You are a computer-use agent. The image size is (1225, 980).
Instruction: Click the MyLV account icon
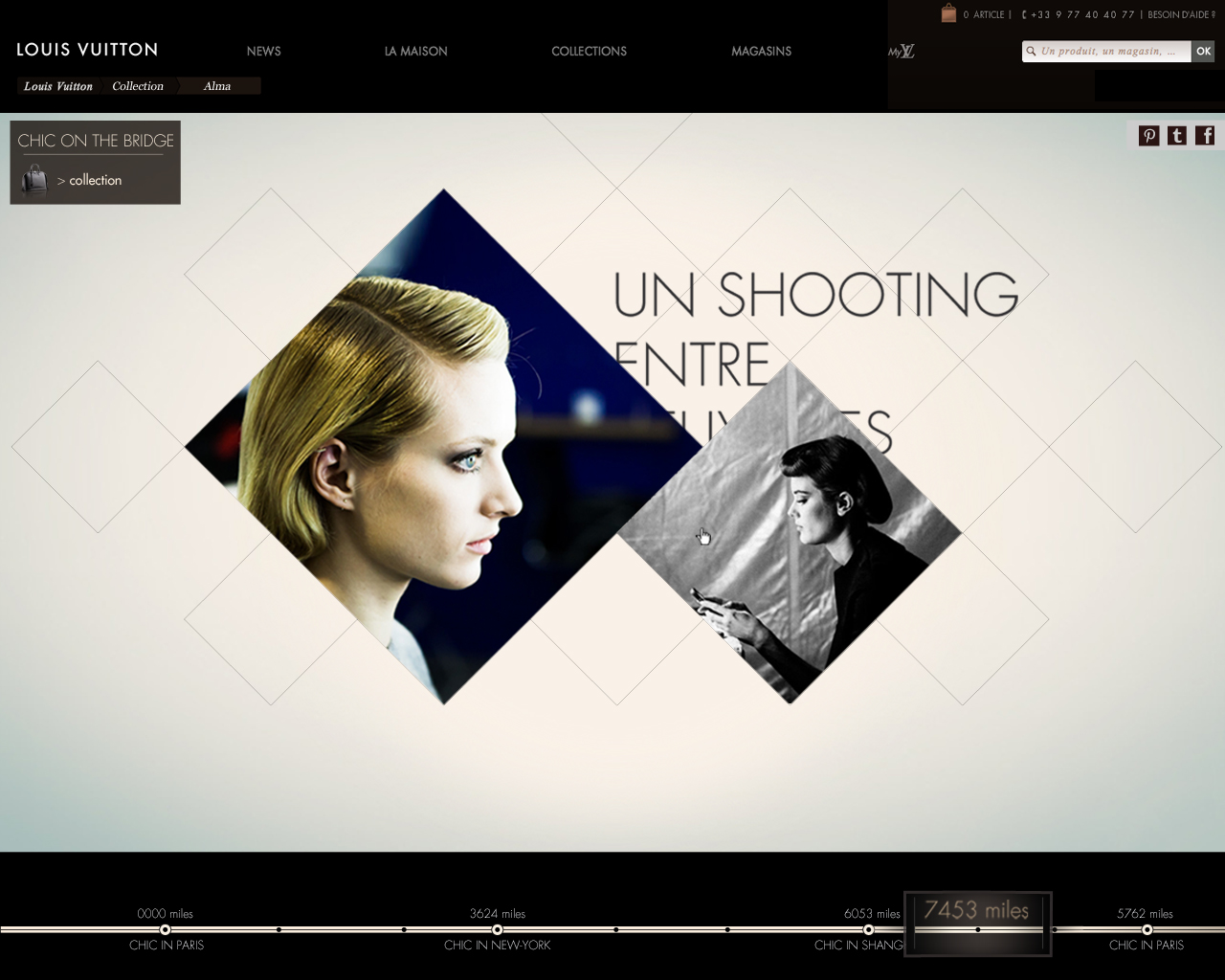901,52
